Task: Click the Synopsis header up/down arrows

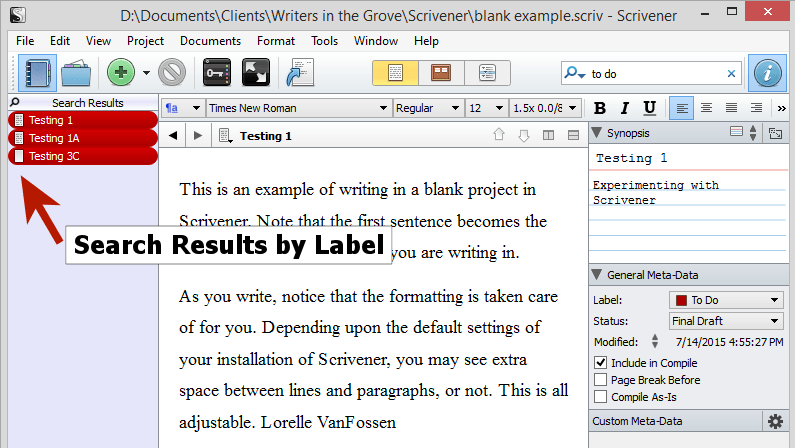Action: [753, 133]
